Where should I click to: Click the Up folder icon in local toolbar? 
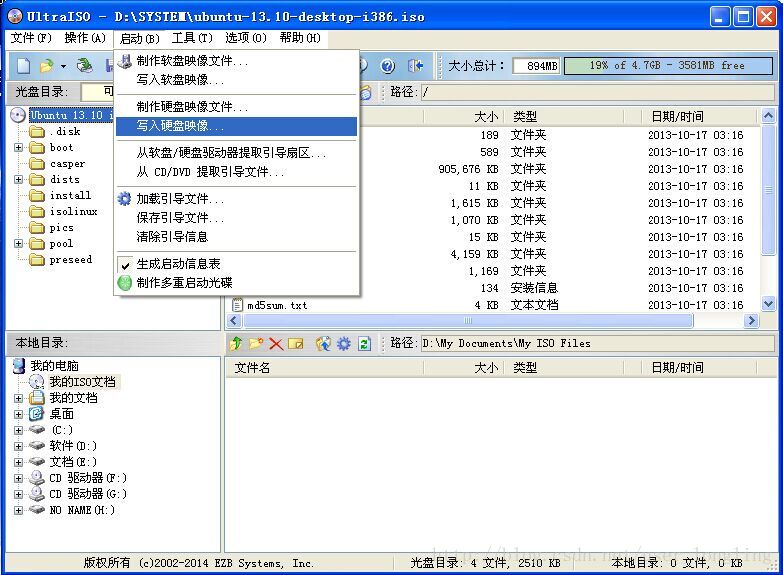[236, 343]
